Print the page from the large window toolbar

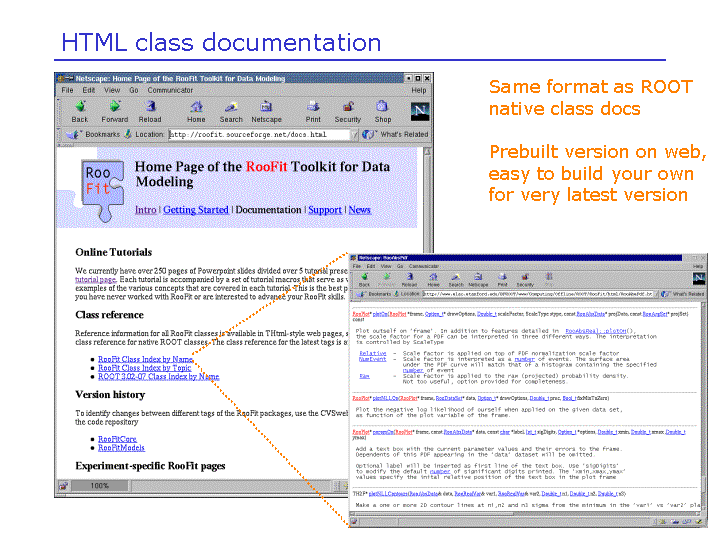313,112
